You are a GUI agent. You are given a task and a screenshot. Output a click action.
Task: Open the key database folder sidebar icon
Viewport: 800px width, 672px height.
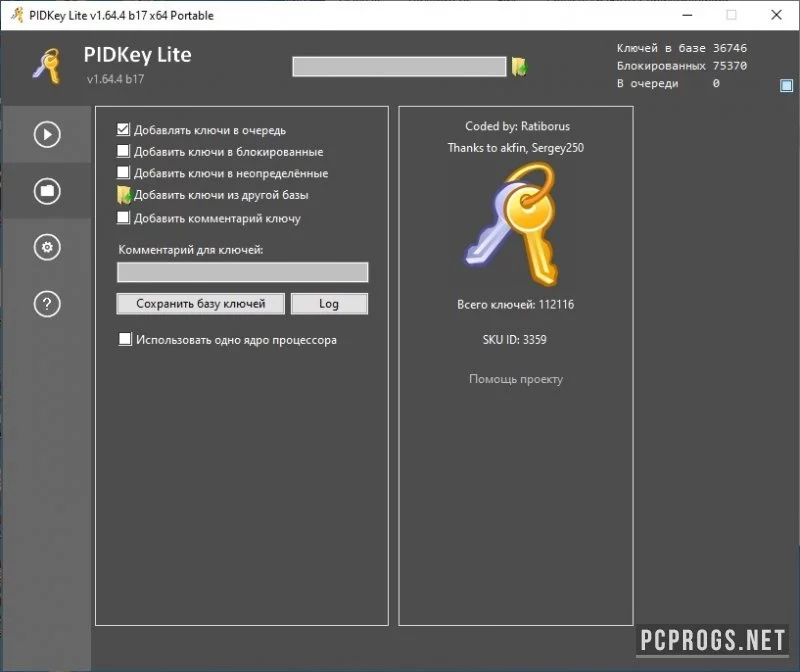[x=47, y=191]
